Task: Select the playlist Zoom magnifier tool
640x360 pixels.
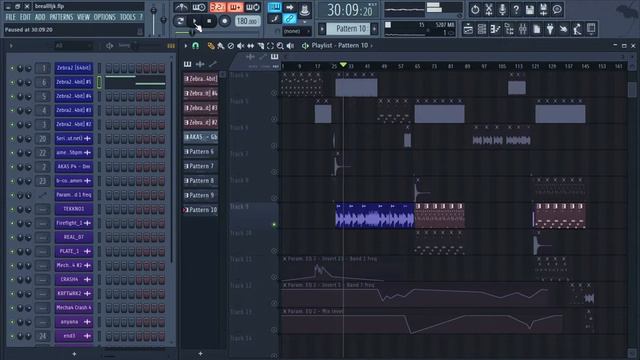Action: [x=280, y=46]
